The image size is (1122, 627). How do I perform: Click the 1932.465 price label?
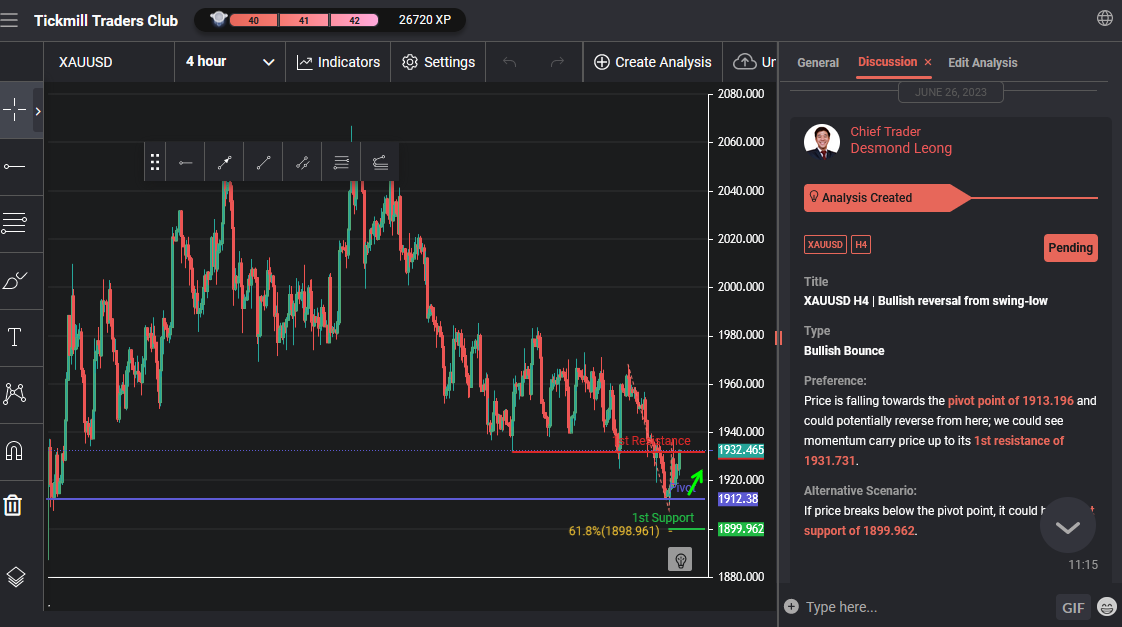coord(741,450)
